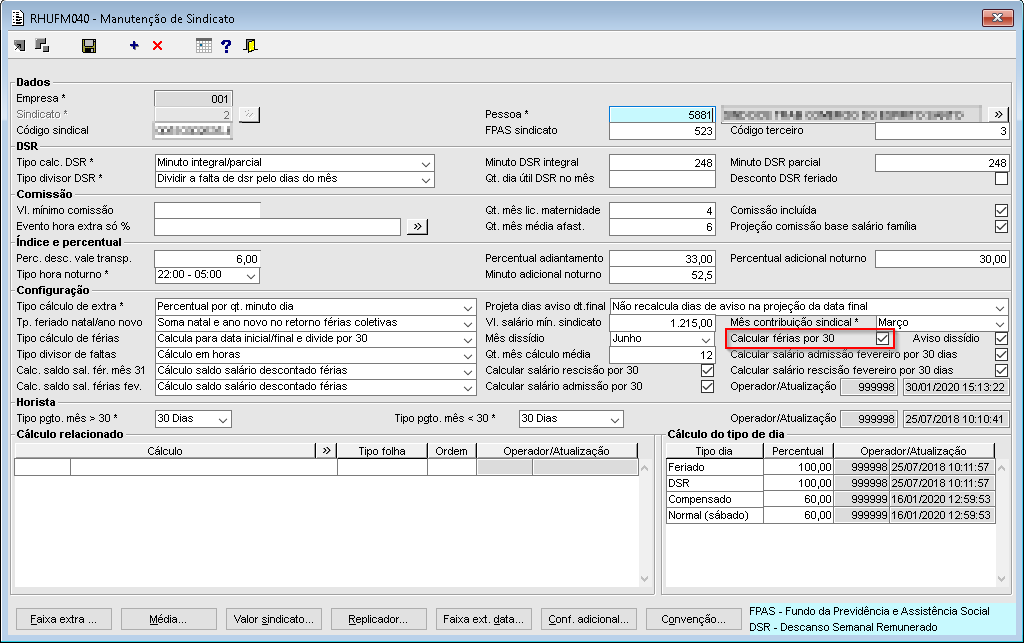Click the Pessoa input field
Screen dimensions: 1024x644
point(662,114)
